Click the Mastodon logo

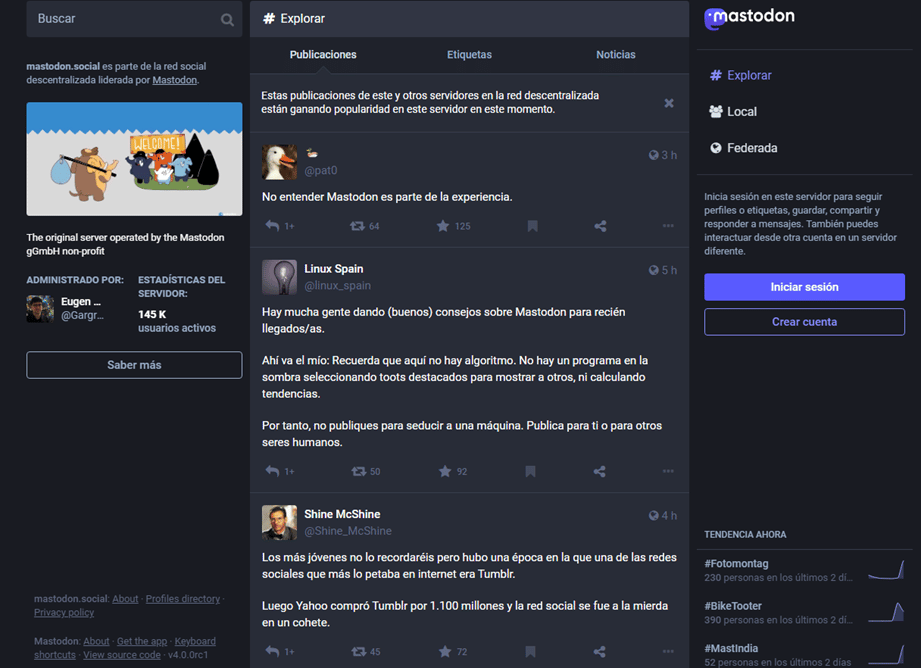pyautogui.click(x=749, y=18)
